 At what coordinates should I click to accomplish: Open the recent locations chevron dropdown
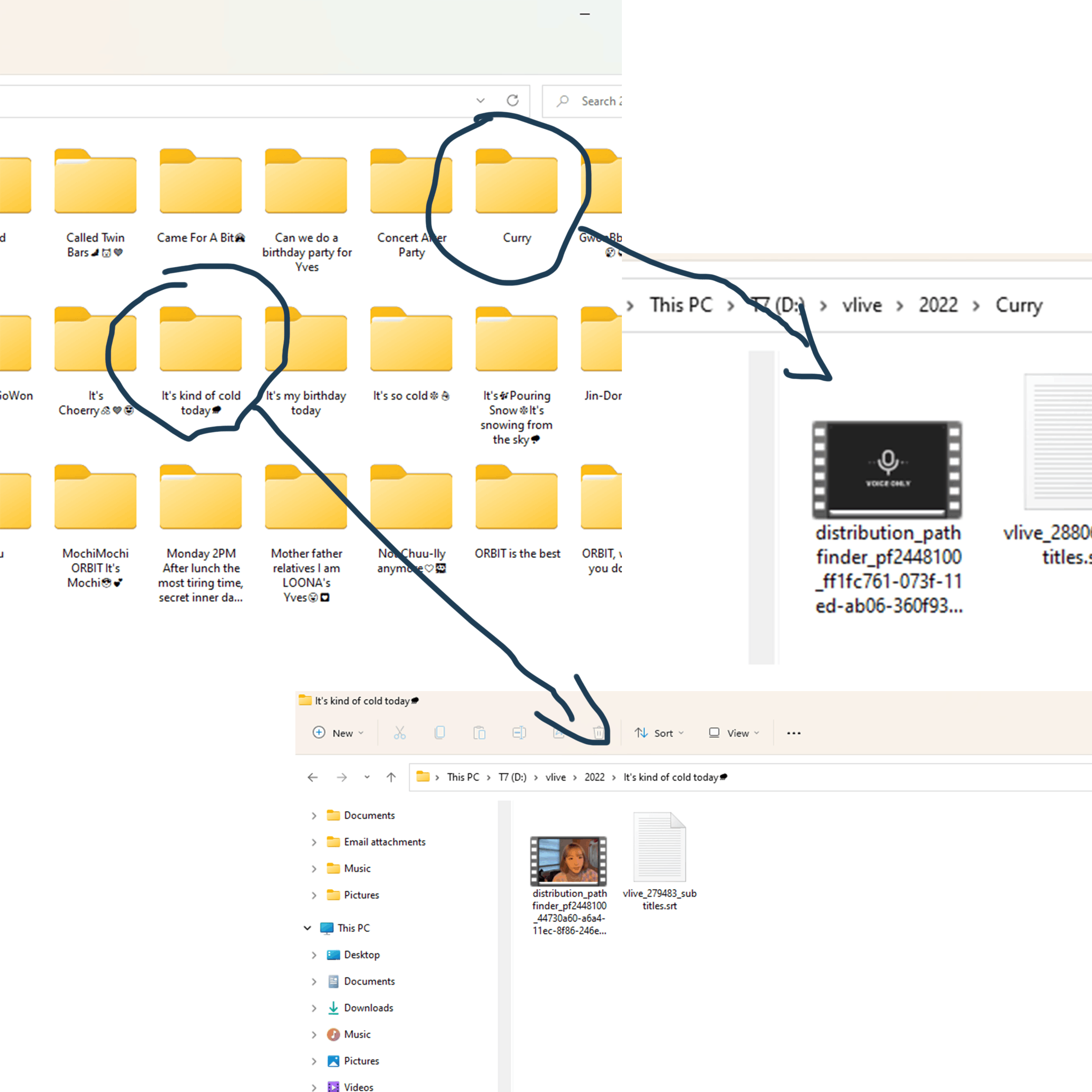coord(367,777)
